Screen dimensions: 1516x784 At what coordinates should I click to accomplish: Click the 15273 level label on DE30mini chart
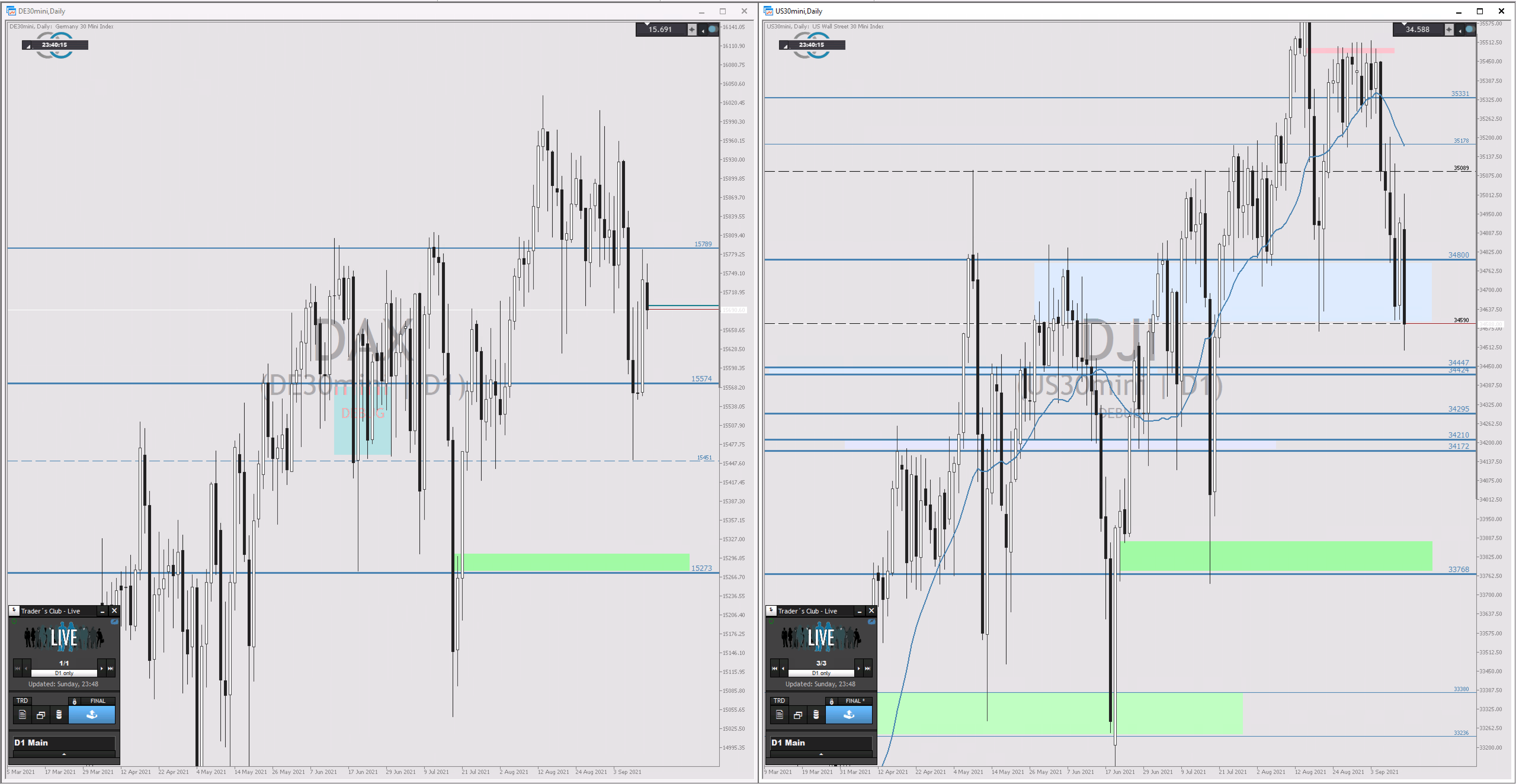[x=701, y=568]
